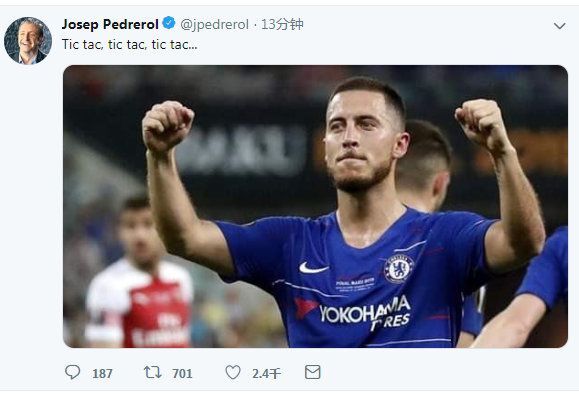Screen dimensions: 579x398
Task: Click the blurred Arsenal player in the photo
Action: tap(138, 272)
